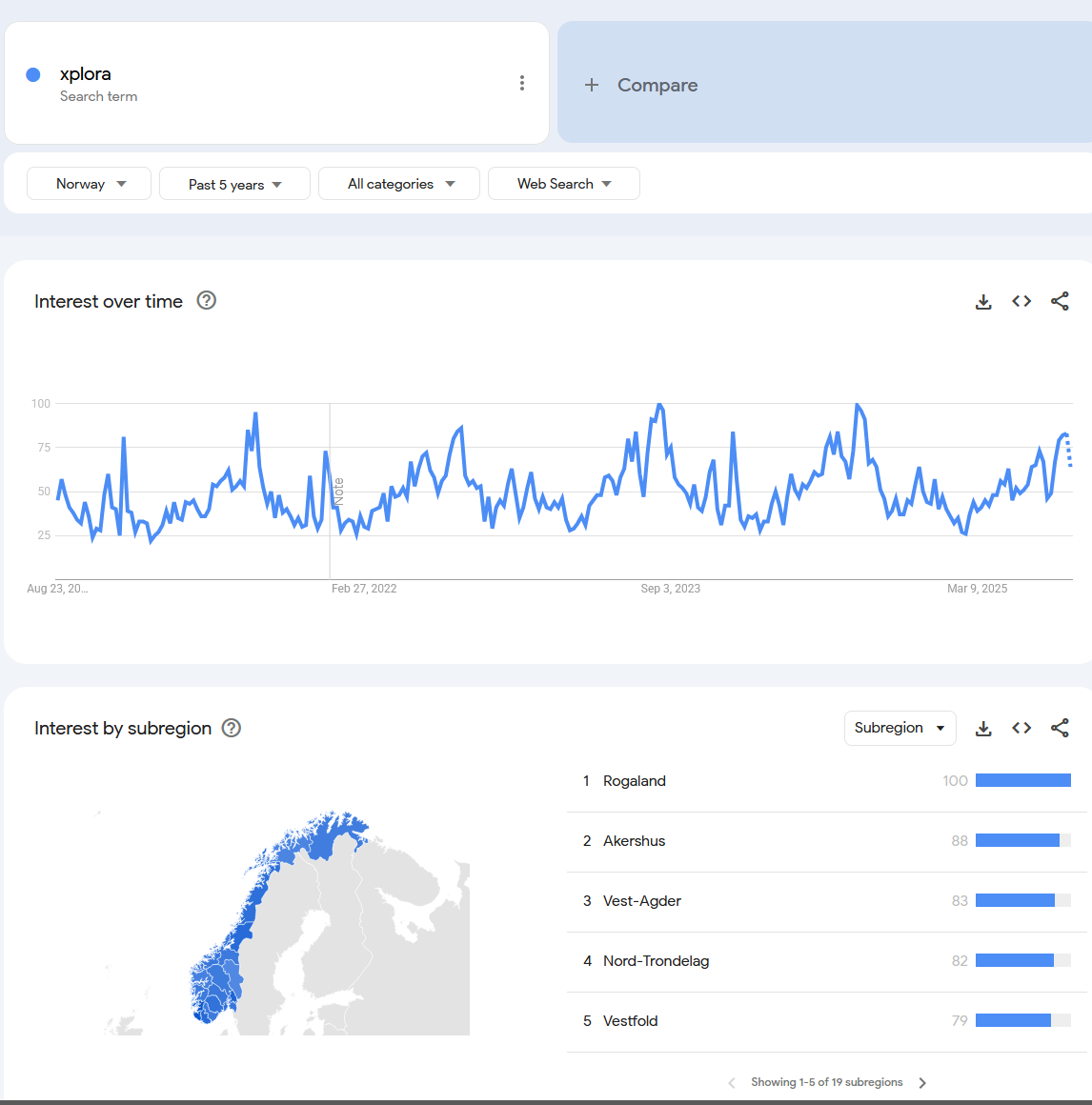Click the blue xplora color dot

(x=33, y=74)
